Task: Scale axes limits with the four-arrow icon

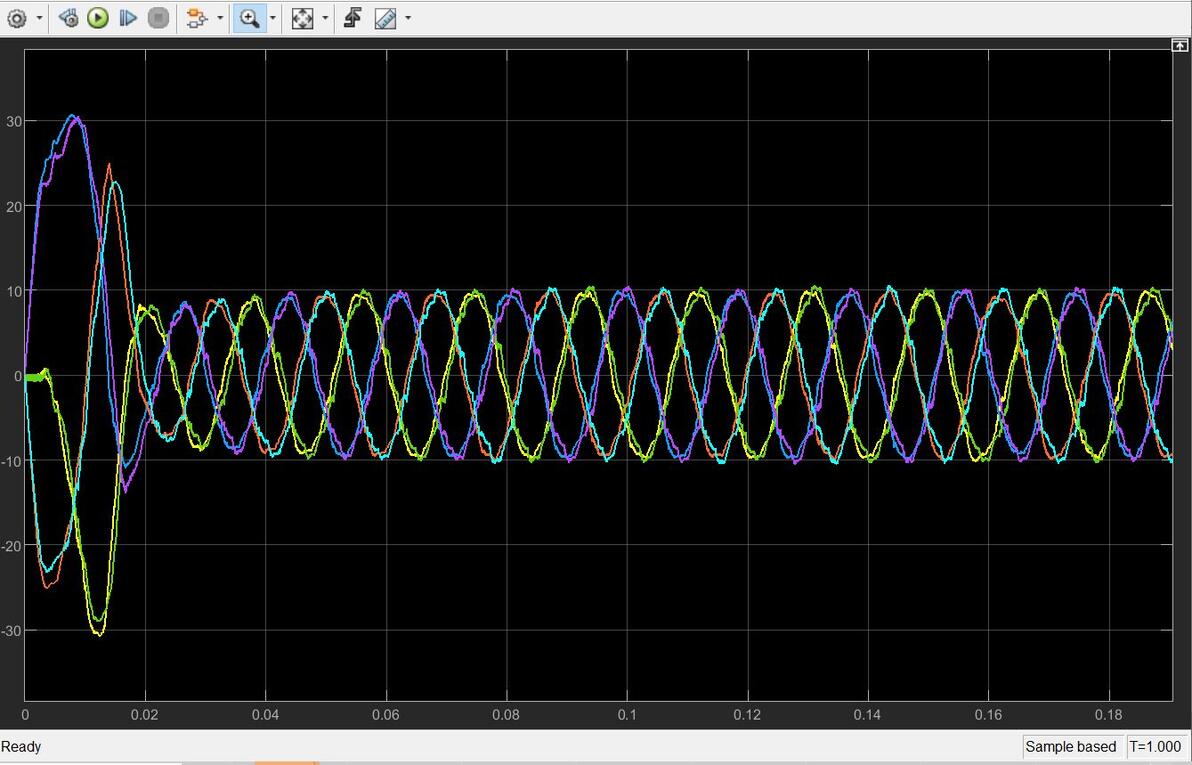Action: coord(303,18)
